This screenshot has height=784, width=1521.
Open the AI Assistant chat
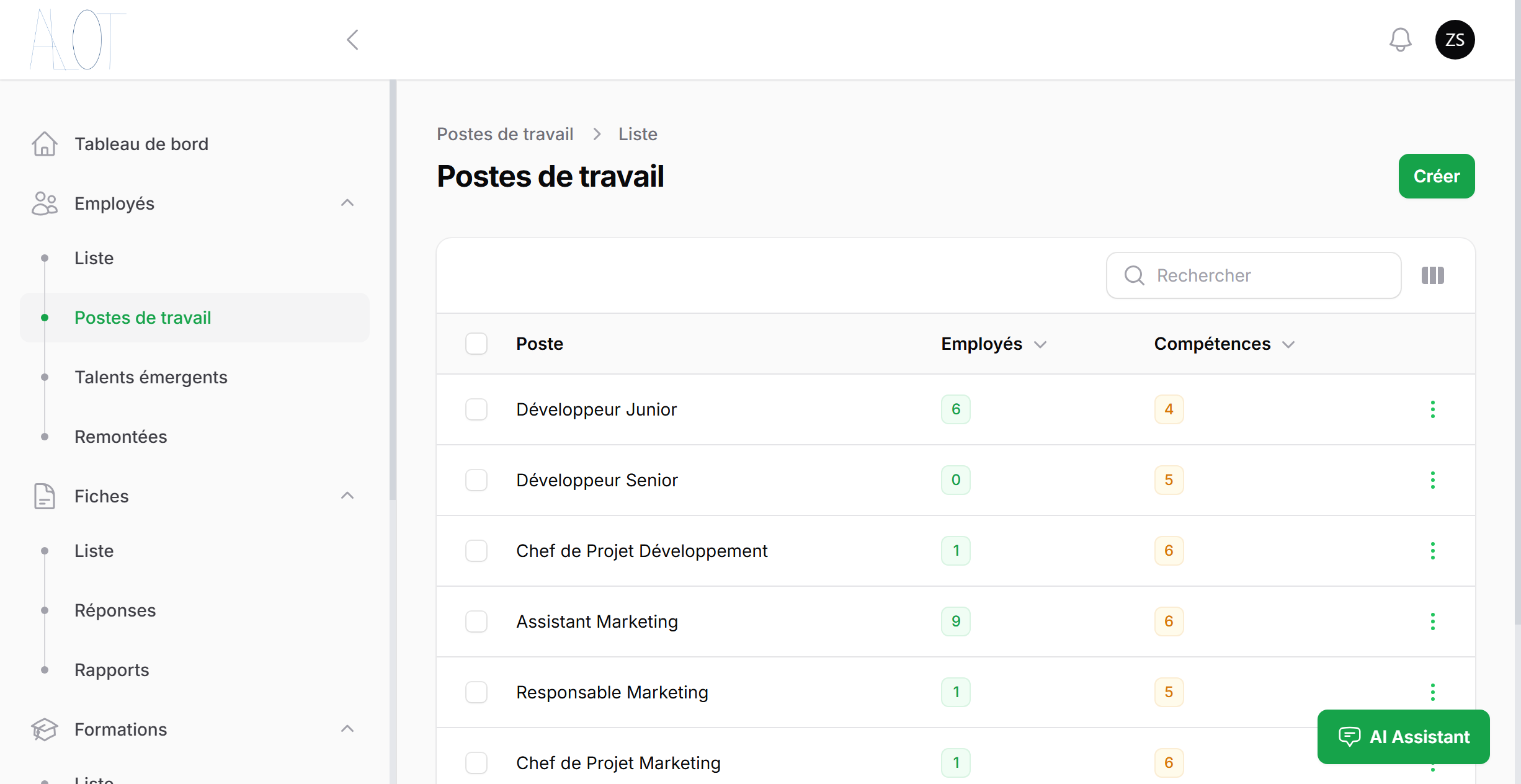click(x=1404, y=737)
